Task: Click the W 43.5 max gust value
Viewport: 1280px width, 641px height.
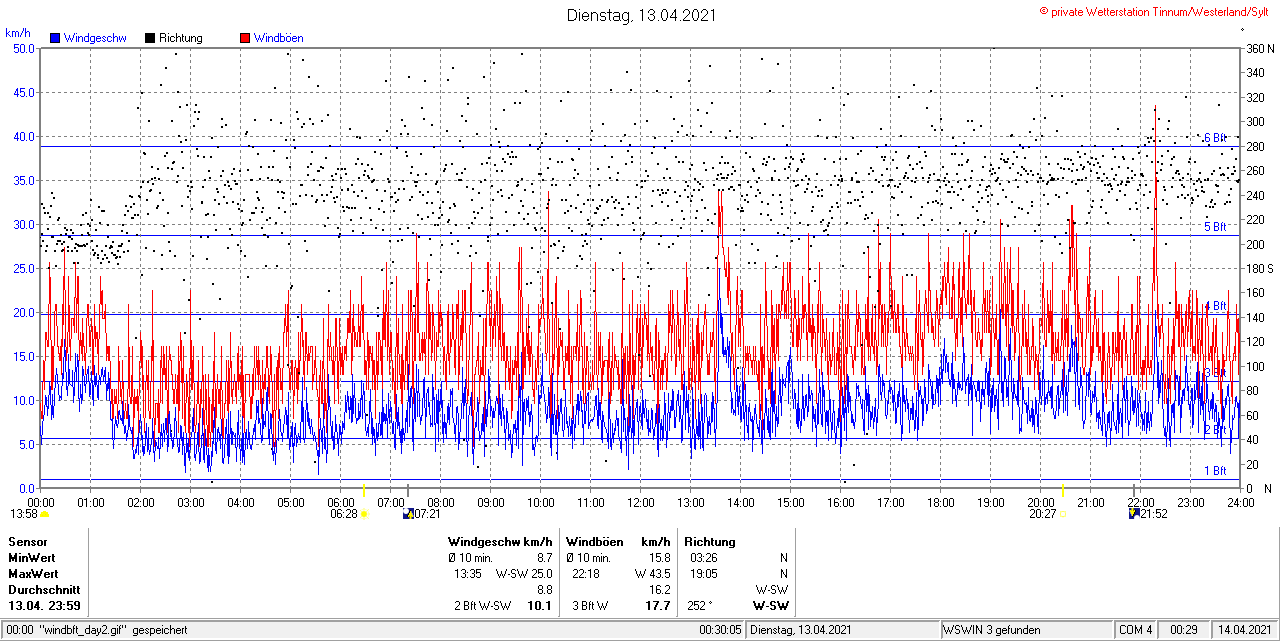Action: 652,574
